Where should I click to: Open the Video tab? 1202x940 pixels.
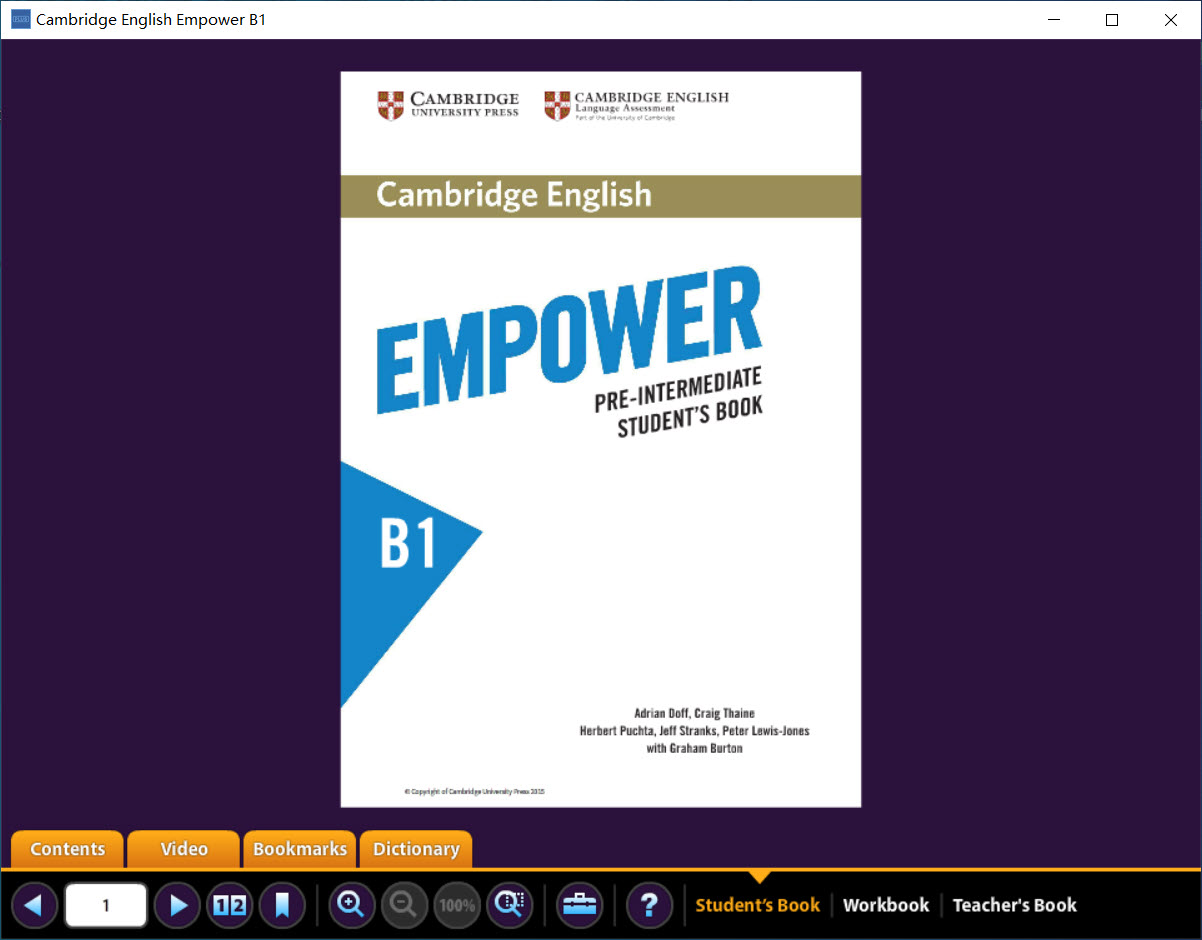(x=184, y=849)
